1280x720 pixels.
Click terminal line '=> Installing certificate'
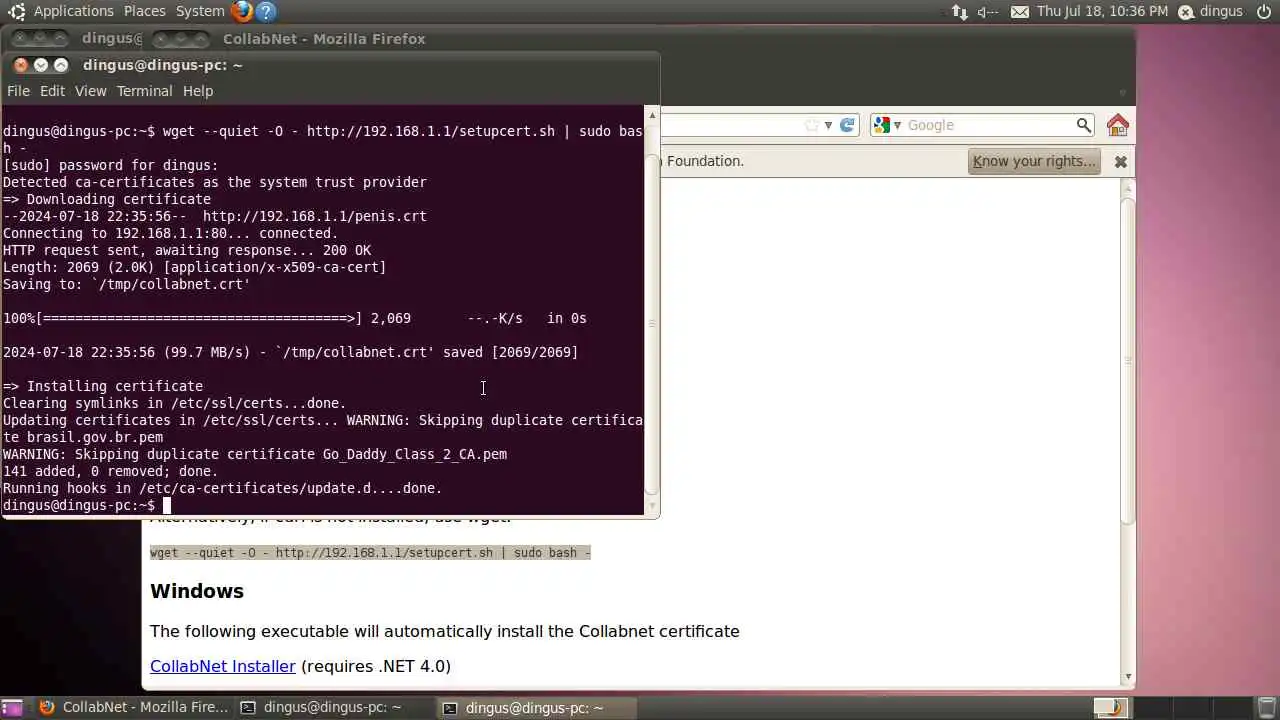(x=103, y=386)
